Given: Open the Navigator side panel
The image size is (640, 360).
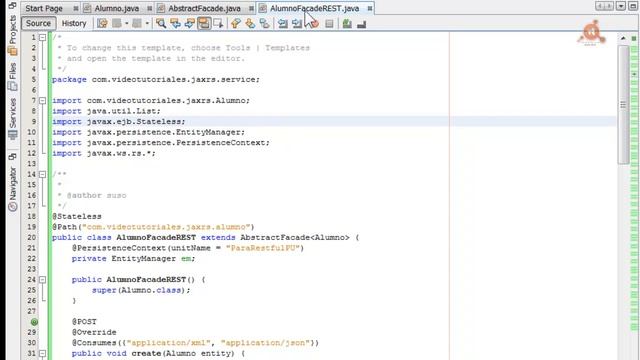Looking at the screenshot, I should 13,188.
